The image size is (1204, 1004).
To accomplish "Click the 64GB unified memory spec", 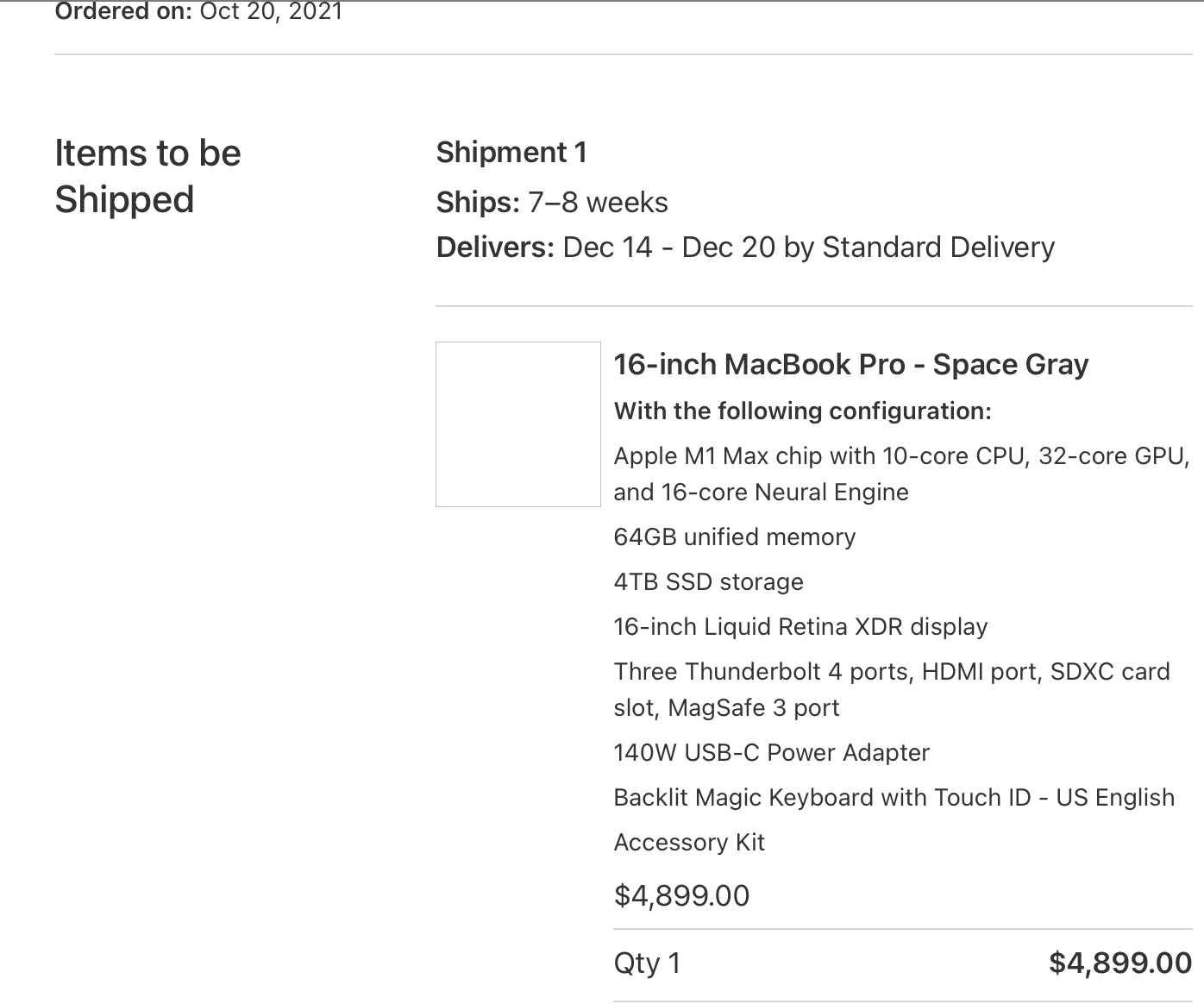I will coord(734,537).
